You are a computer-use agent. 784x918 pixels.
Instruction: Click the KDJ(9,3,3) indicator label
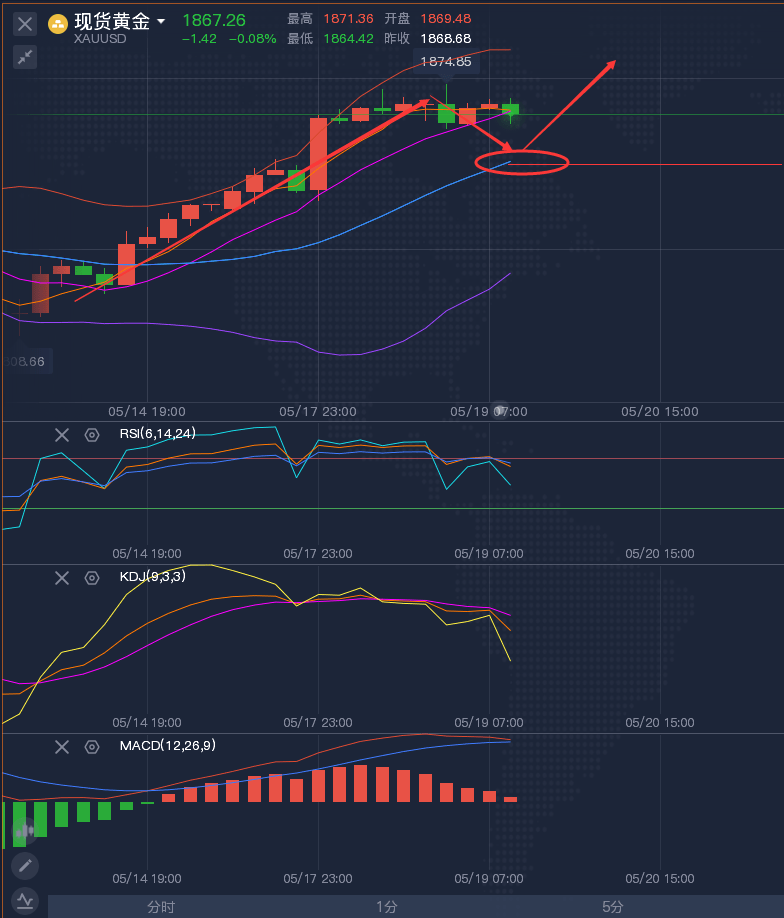[x=152, y=576]
